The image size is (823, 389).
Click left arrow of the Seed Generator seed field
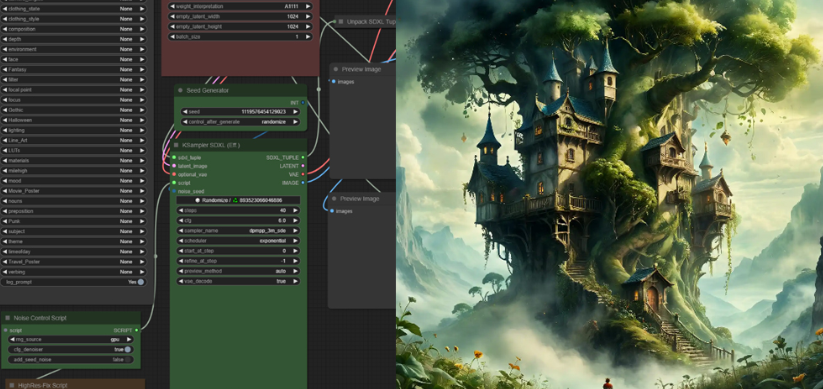(x=184, y=112)
